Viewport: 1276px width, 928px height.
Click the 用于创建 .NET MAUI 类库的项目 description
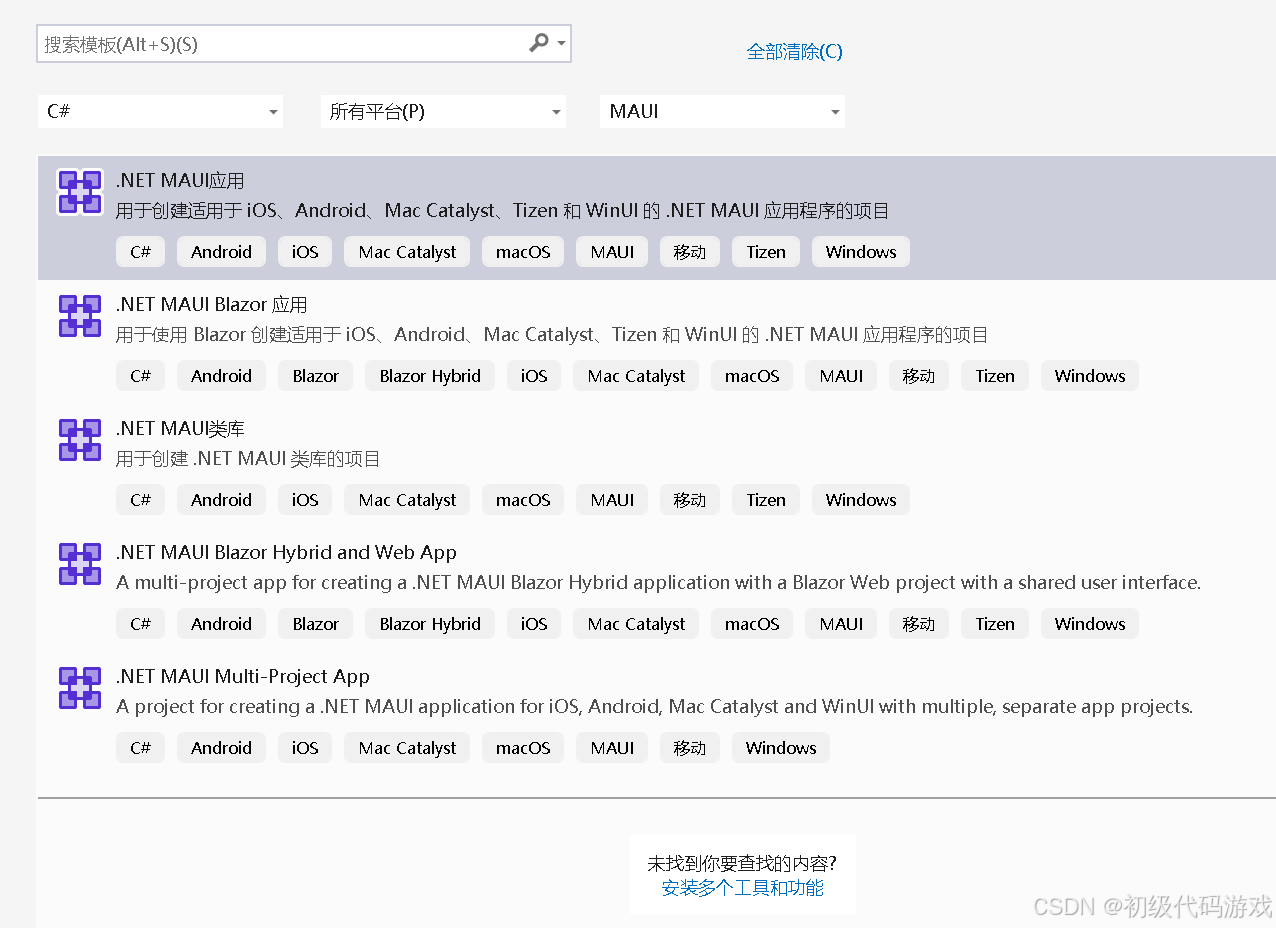248,459
